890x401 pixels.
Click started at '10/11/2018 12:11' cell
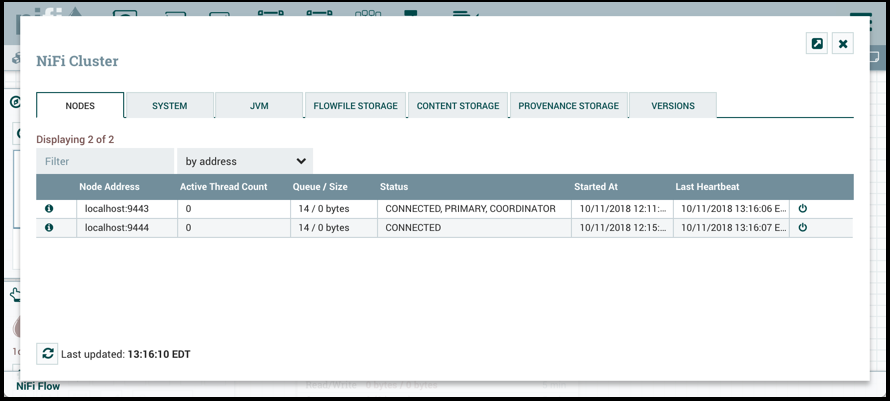[622, 209]
